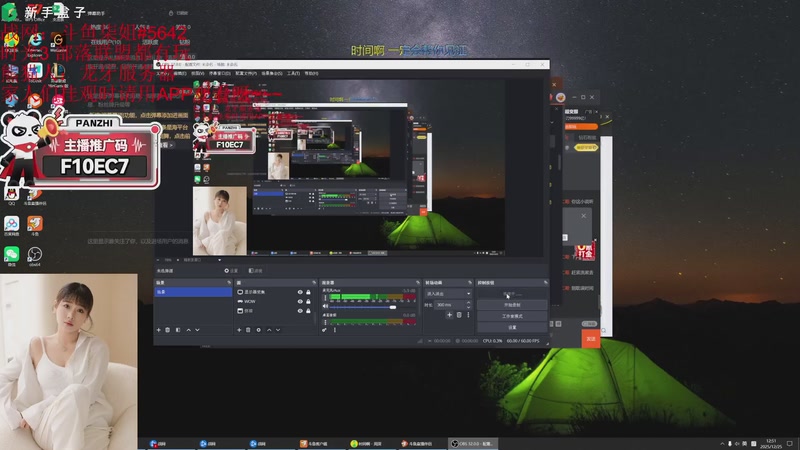Pop out the Controls panel dock icon
The height and width of the screenshot is (450, 800).
tap(545, 283)
